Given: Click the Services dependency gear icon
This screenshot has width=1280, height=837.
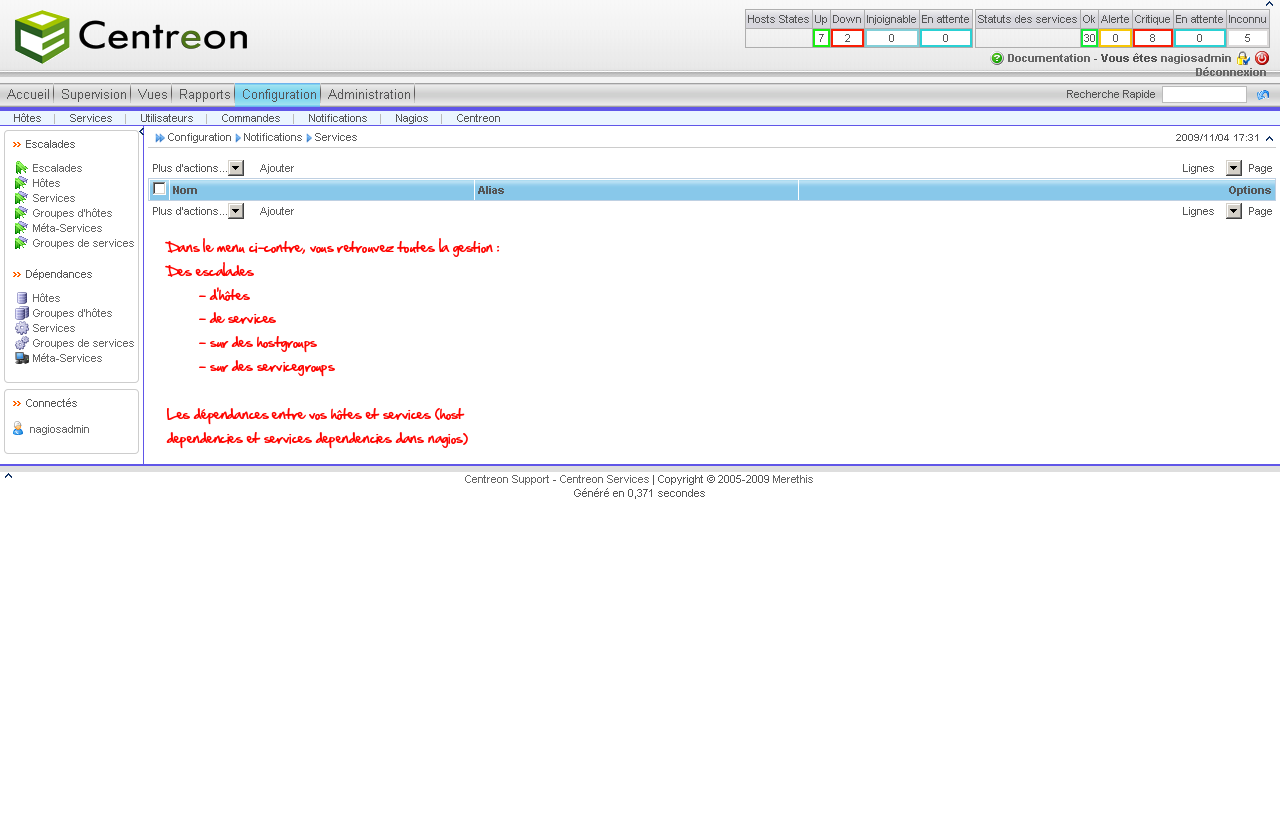Looking at the screenshot, I should pyautogui.click(x=21, y=328).
